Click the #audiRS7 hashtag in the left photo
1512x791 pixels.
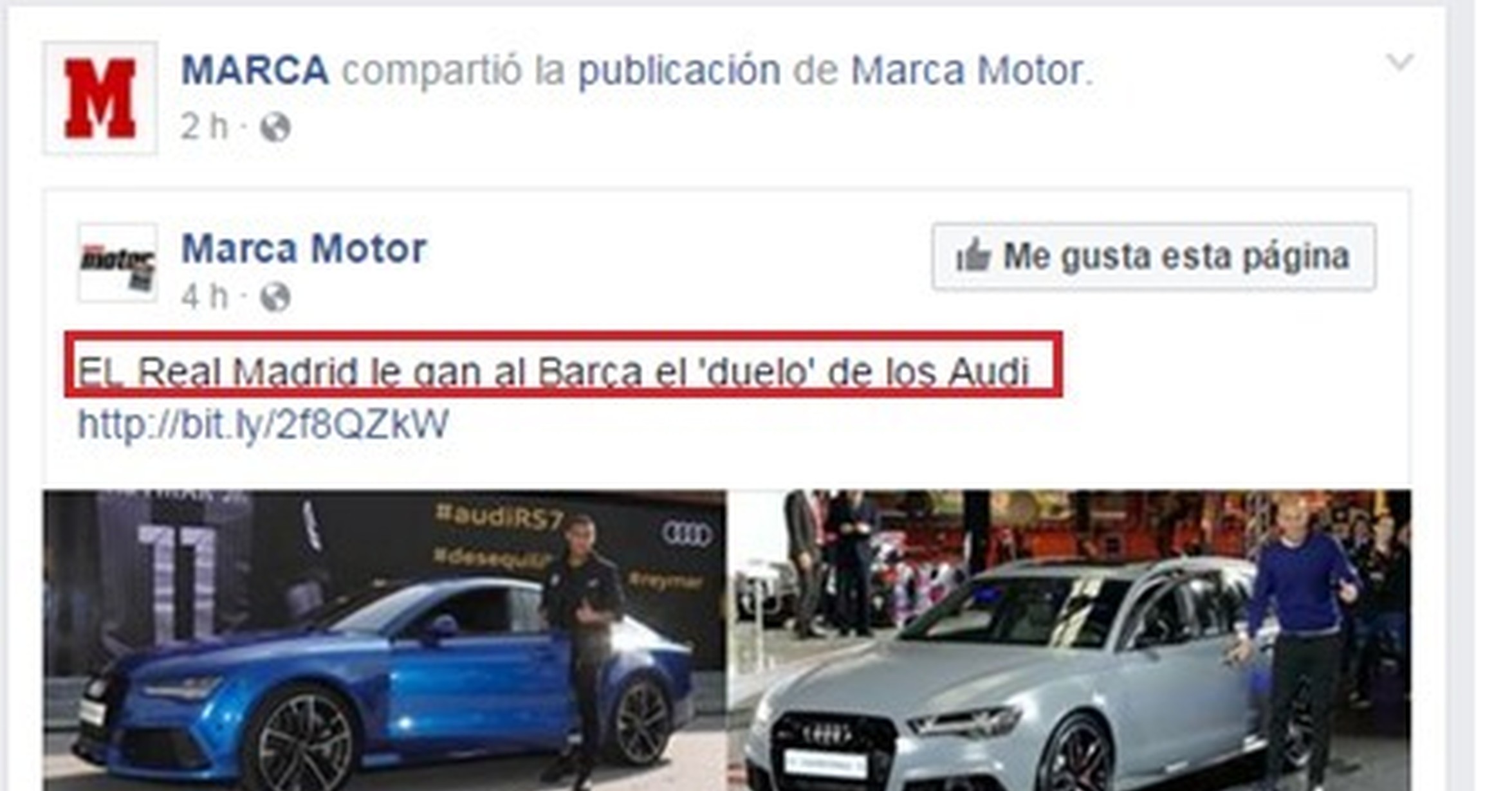pos(499,516)
